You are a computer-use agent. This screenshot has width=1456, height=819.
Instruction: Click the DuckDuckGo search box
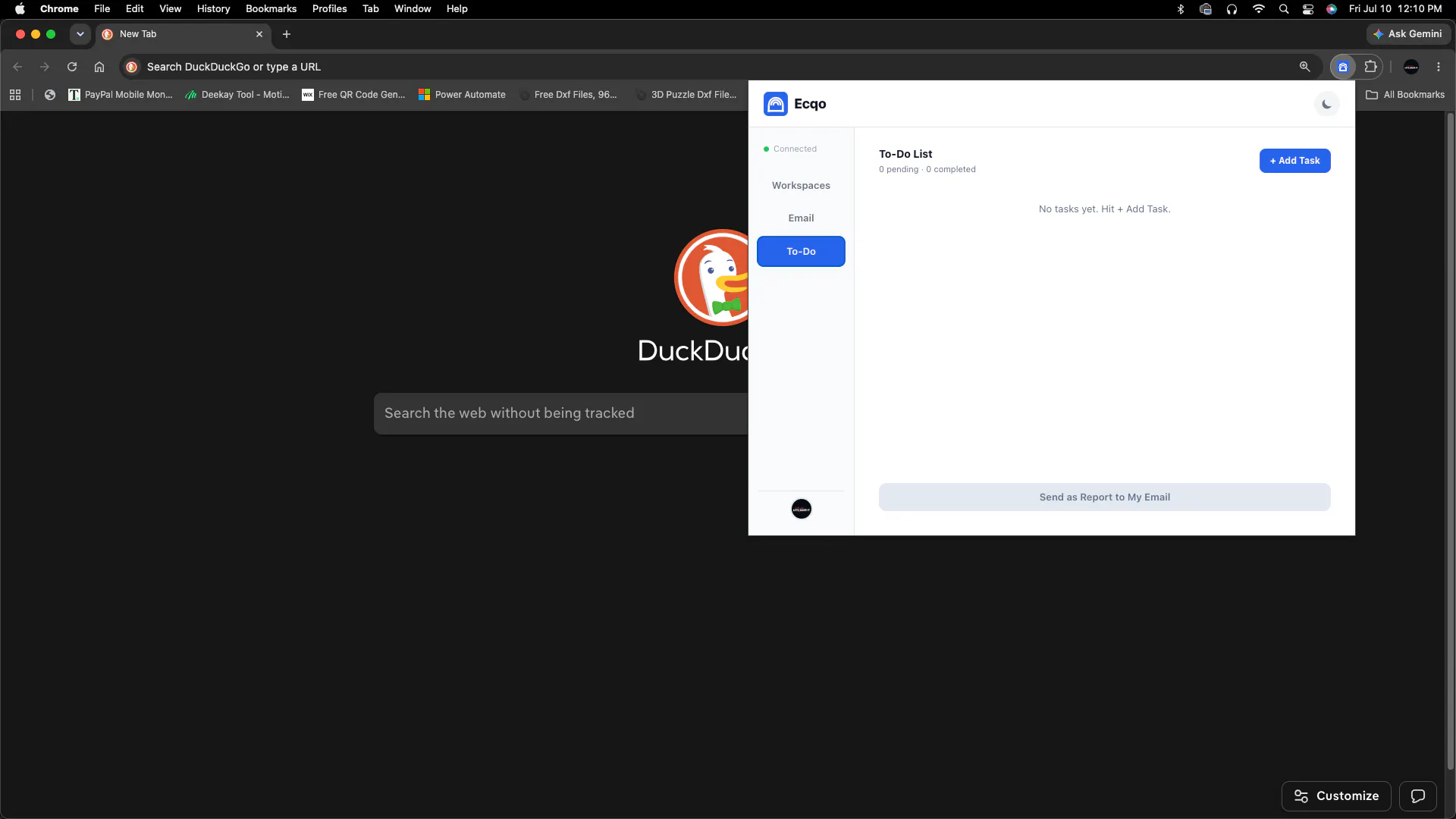tap(561, 413)
